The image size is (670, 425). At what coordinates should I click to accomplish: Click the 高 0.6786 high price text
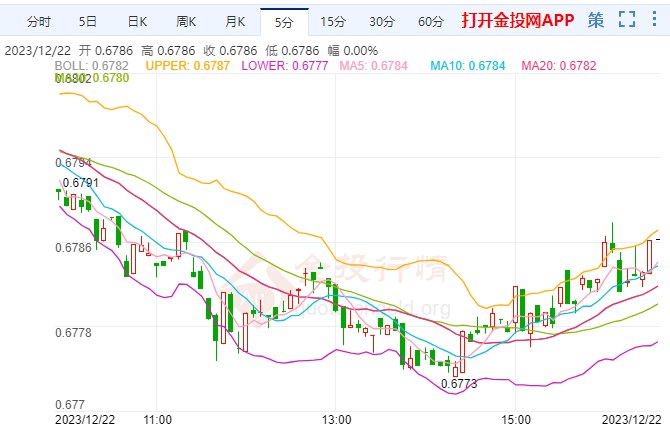click(x=168, y=51)
